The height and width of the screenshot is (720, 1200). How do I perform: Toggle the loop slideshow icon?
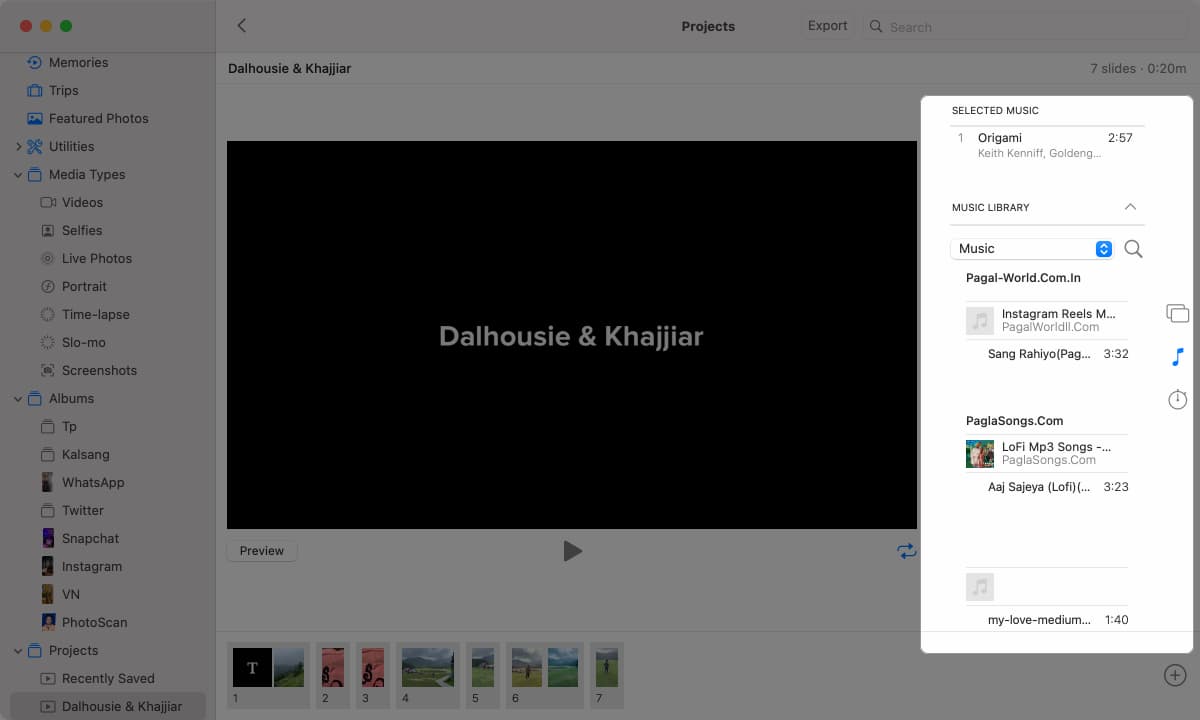point(907,551)
